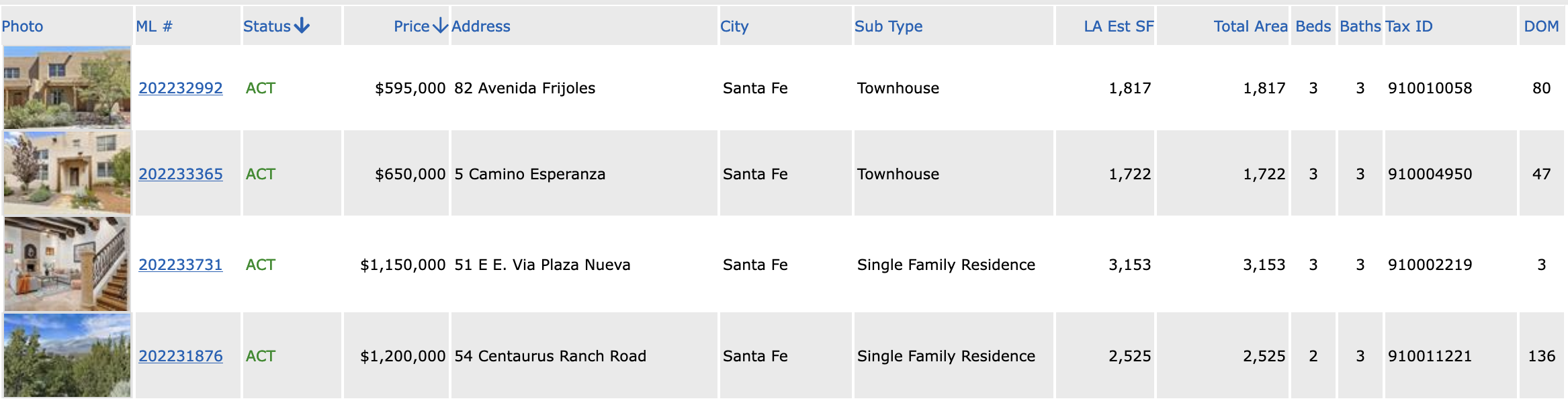The image size is (1568, 407).
Task: Sort by the Tax ID column header
Action: pos(1409,26)
